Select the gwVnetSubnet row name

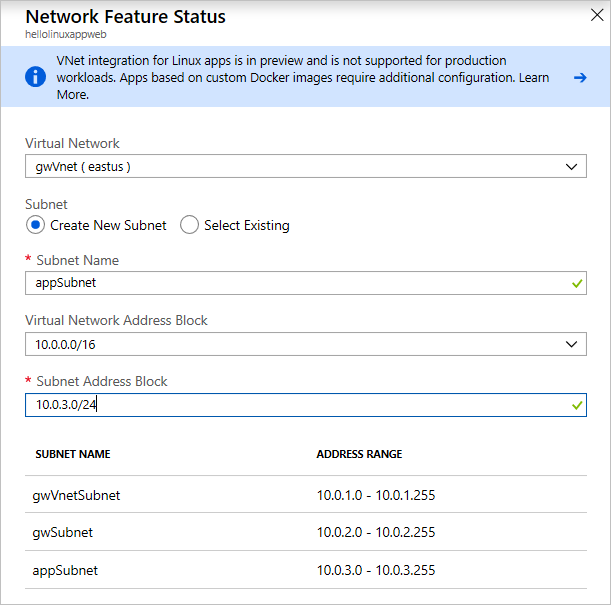pos(76,496)
